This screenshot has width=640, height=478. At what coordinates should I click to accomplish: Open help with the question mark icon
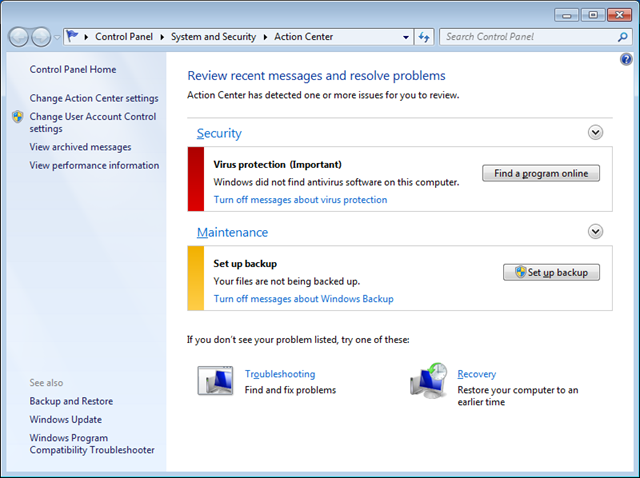(x=626, y=60)
